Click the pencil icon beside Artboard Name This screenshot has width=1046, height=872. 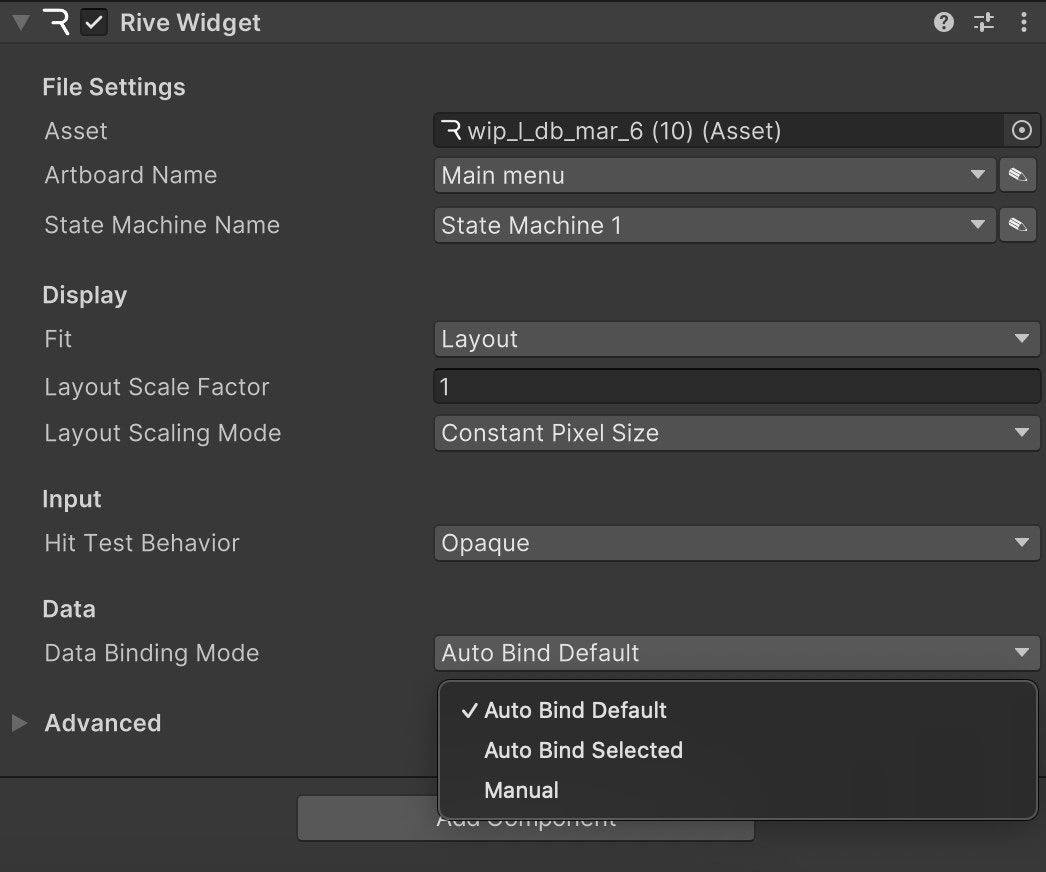1017,174
